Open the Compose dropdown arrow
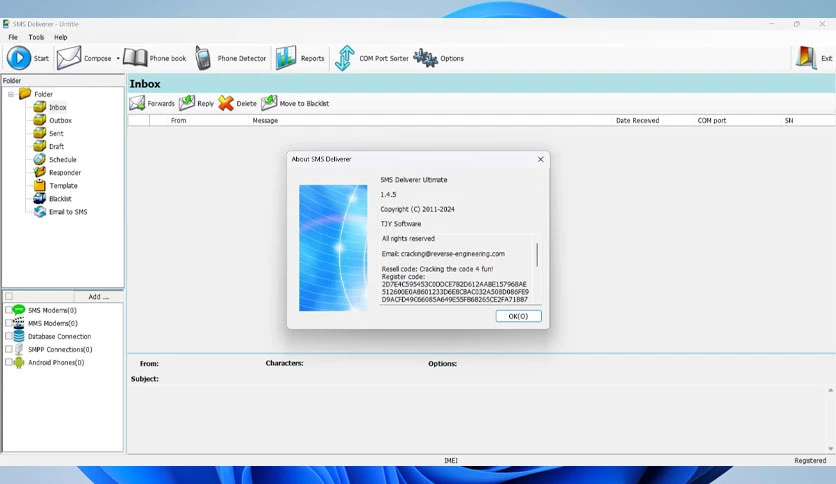Image resolution: width=836 pixels, height=484 pixels. point(118,59)
